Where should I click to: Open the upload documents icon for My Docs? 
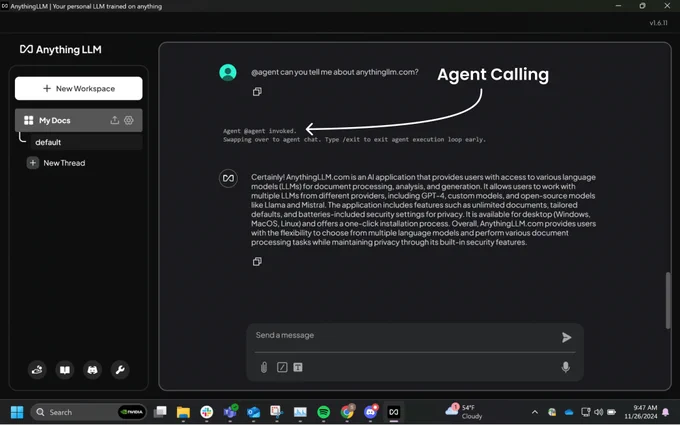[x=114, y=120]
